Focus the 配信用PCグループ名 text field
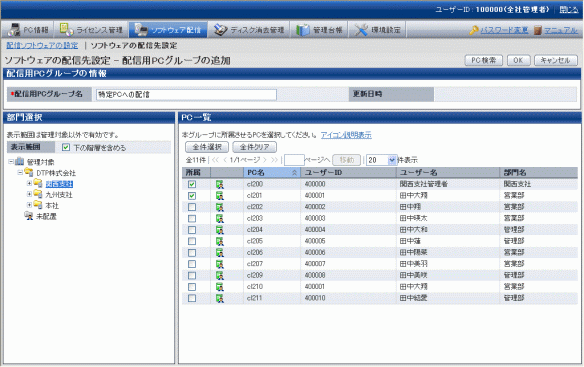The width and height of the screenshot is (584, 367). click(x=186, y=95)
